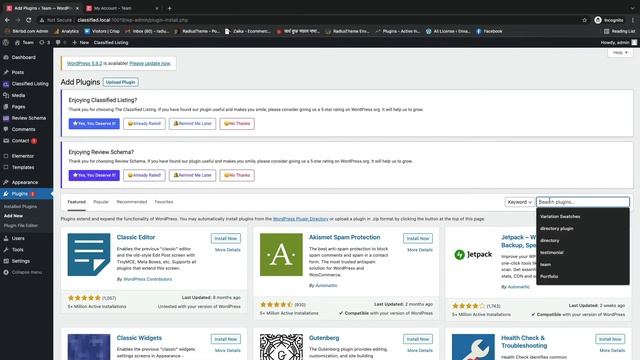Open the Keyword search type dropdown
The width and height of the screenshot is (640, 360).
tap(519, 202)
